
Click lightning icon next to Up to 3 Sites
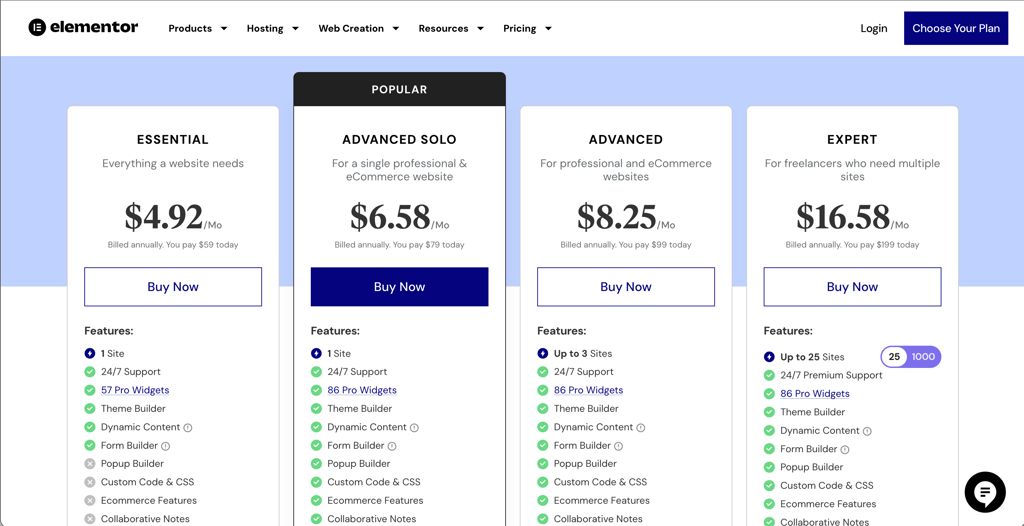543,353
